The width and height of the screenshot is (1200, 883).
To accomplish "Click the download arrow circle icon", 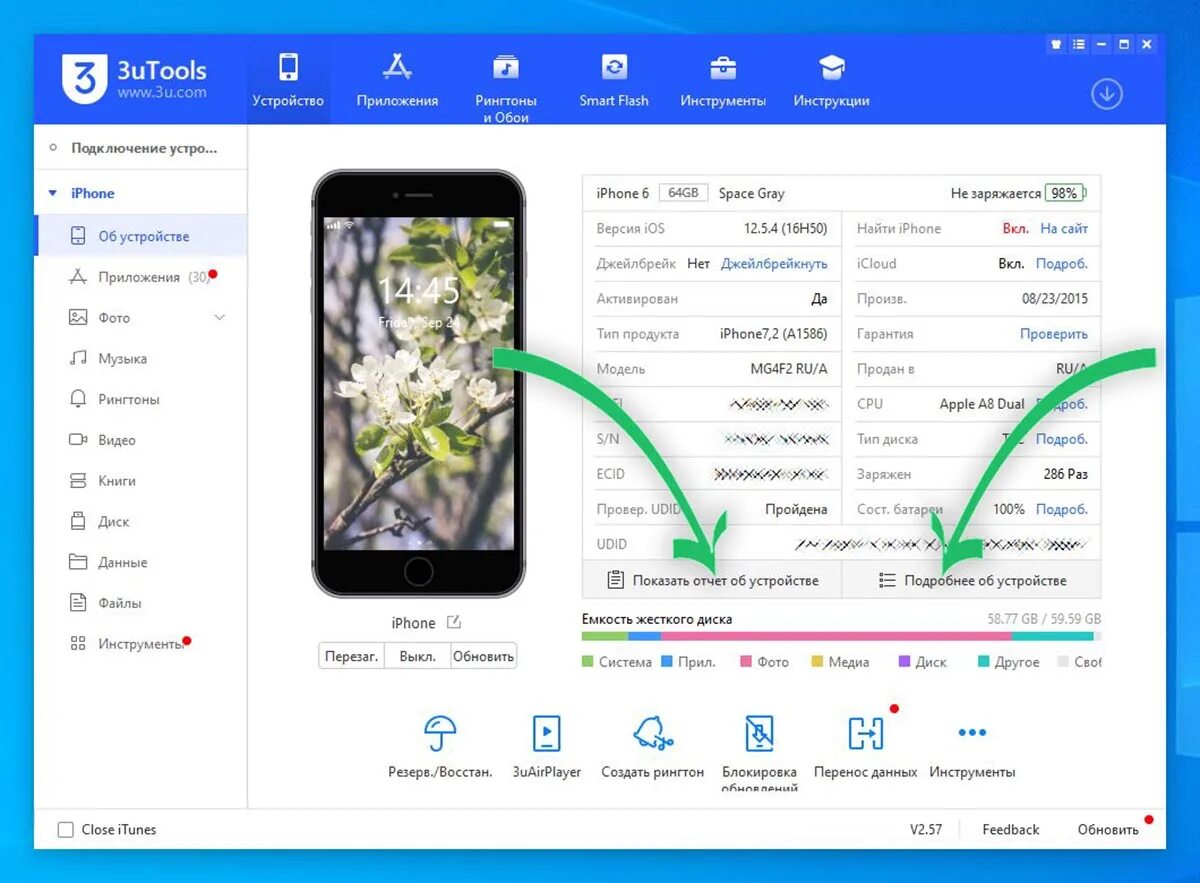I will 1106,94.
